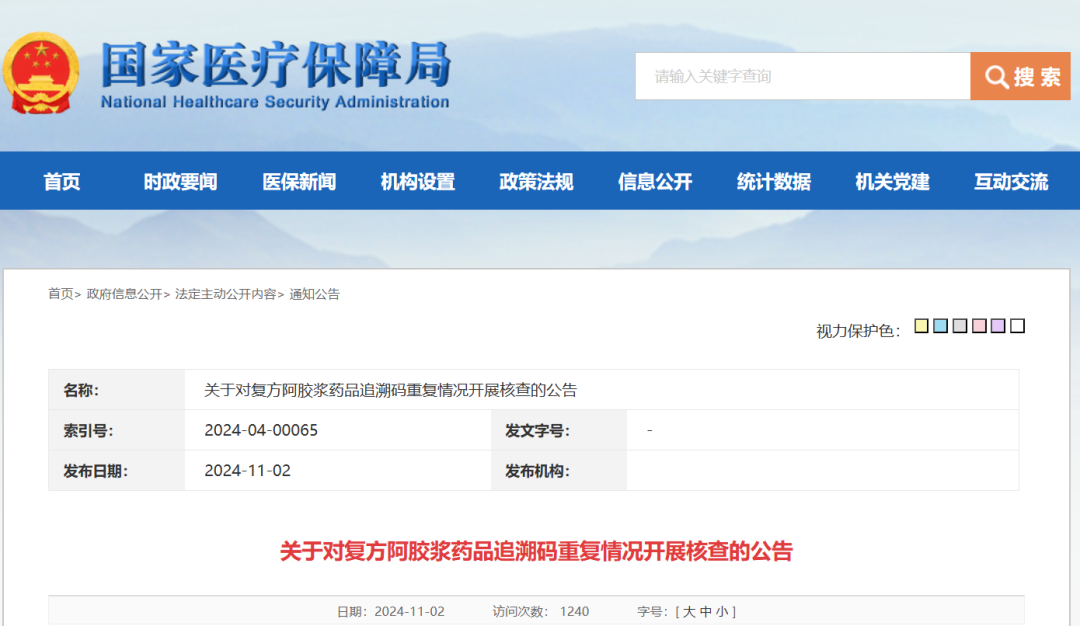Set font size to 小 (small)

[x=722, y=612]
